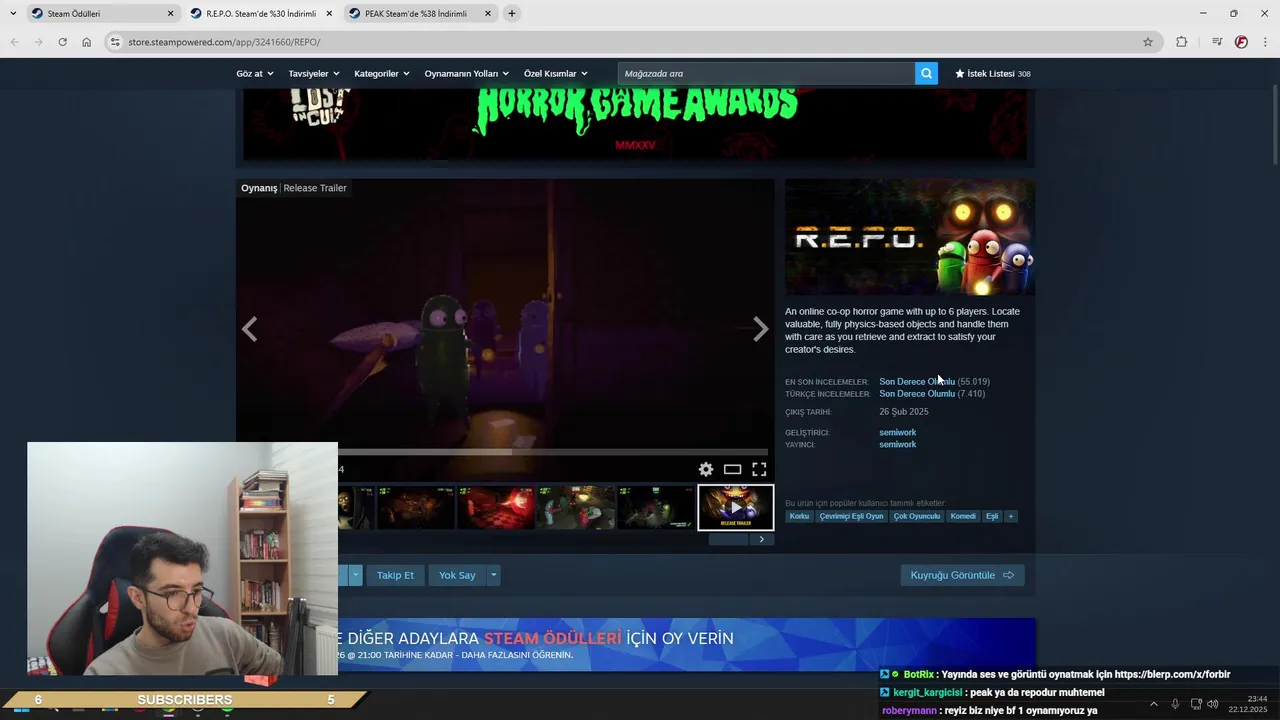Click the magnifier search button in Steam store

pyautogui.click(x=926, y=73)
